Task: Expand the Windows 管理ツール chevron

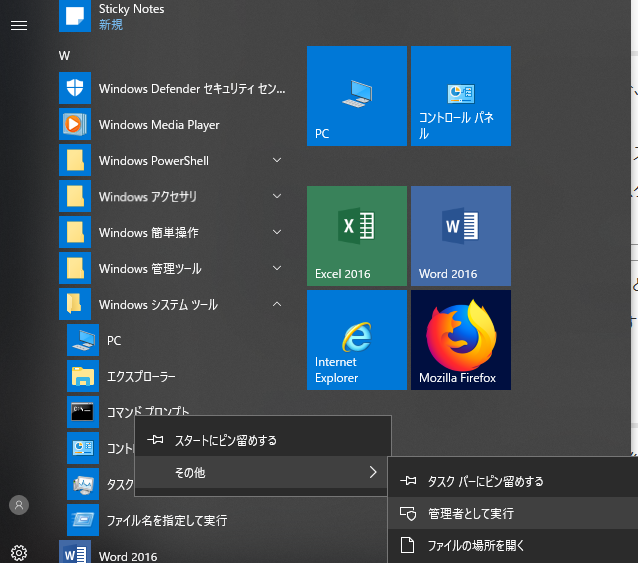Action: 277,268
